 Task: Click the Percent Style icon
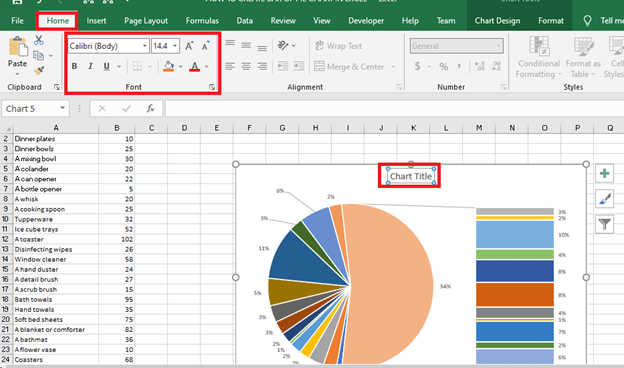[x=443, y=66]
